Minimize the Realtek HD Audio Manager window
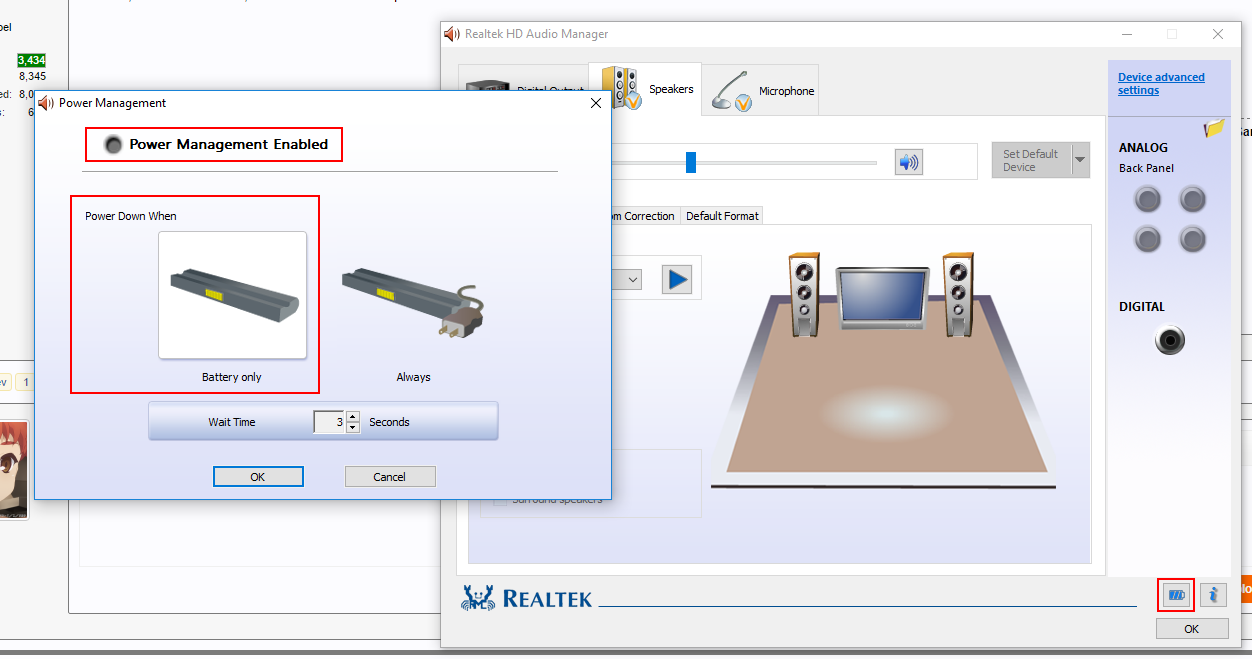Image resolution: width=1252 pixels, height=659 pixels. point(1125,34)
